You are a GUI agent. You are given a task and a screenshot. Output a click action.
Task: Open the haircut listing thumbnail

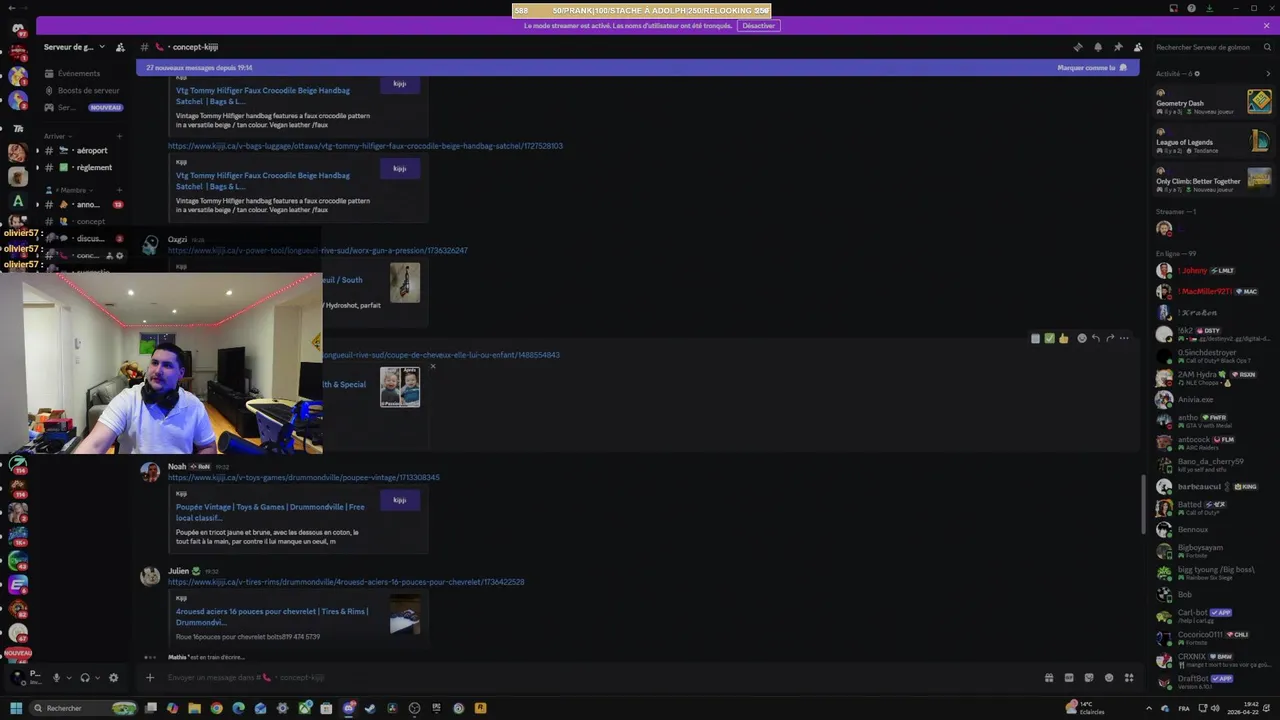point(400,387)
